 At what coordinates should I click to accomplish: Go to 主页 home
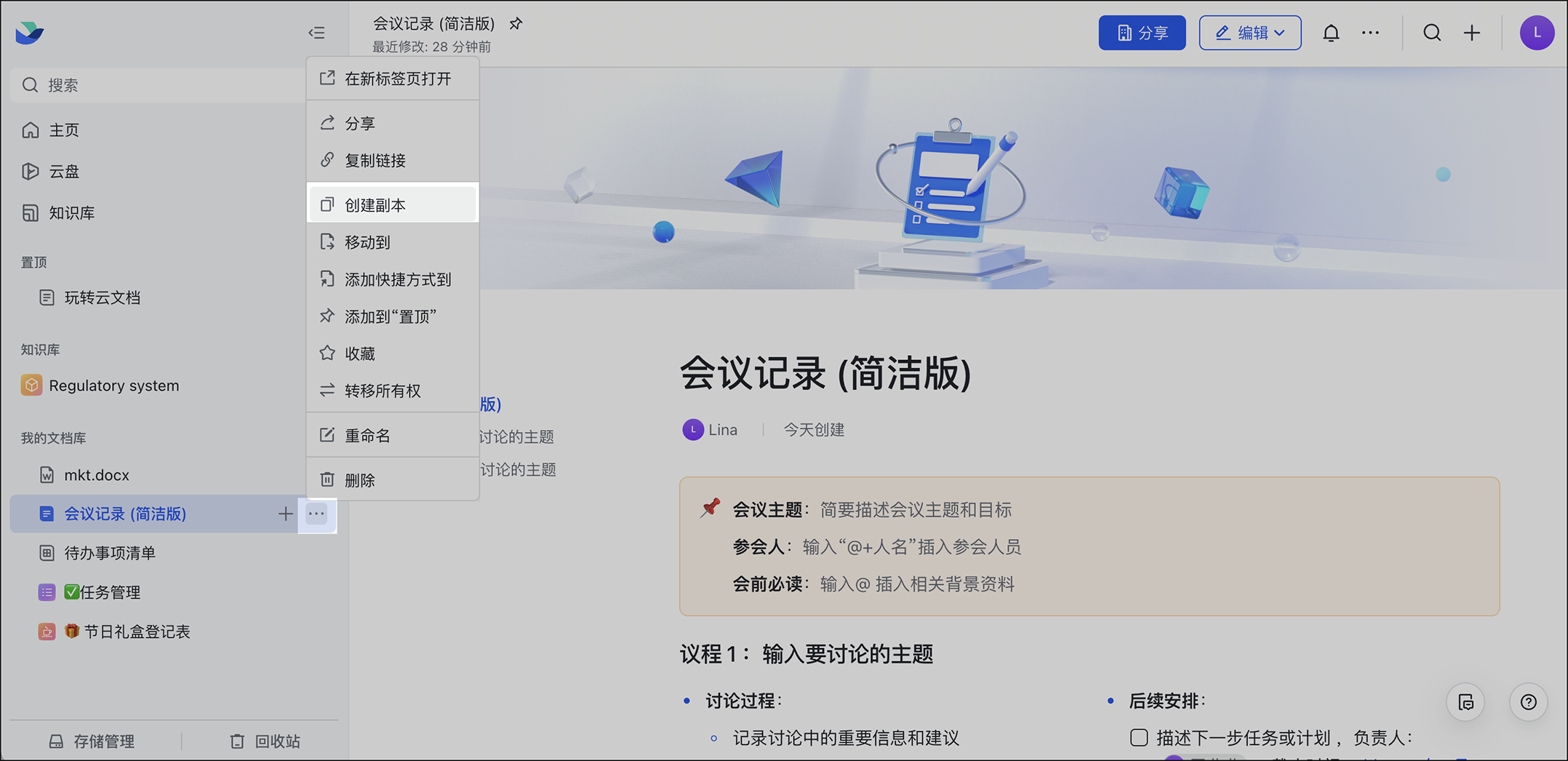pos(64,130)
